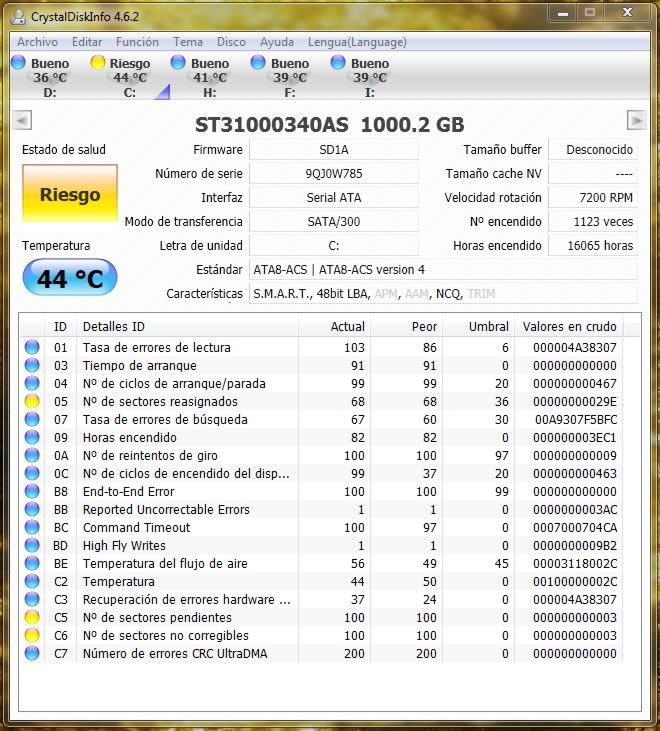The image size is (660, 731).
Task: Click status icon for row 0C
Action: coord(32,473)
